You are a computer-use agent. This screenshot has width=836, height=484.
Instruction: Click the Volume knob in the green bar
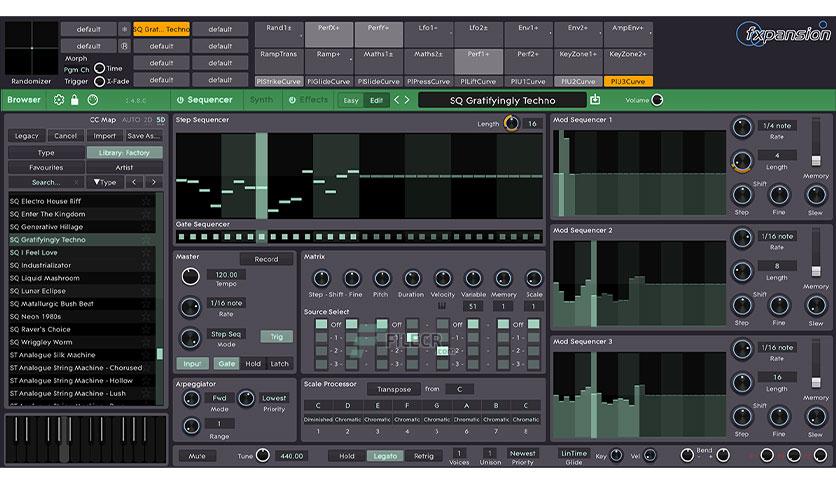click(657, 100)
